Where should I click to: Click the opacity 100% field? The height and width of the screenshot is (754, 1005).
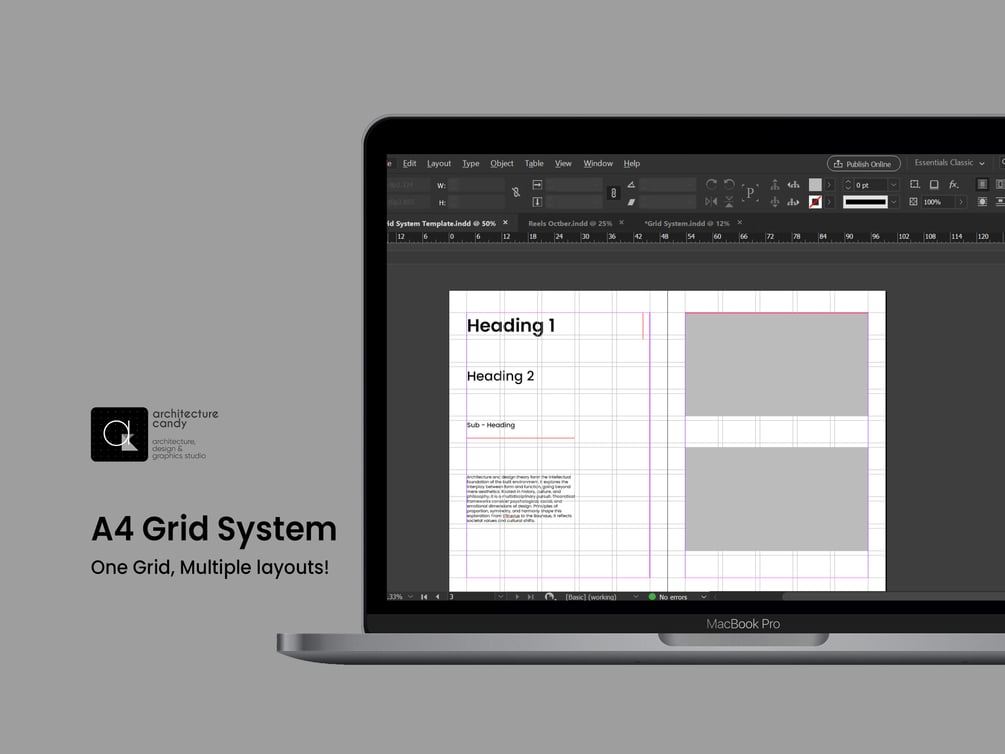(938, 202)
